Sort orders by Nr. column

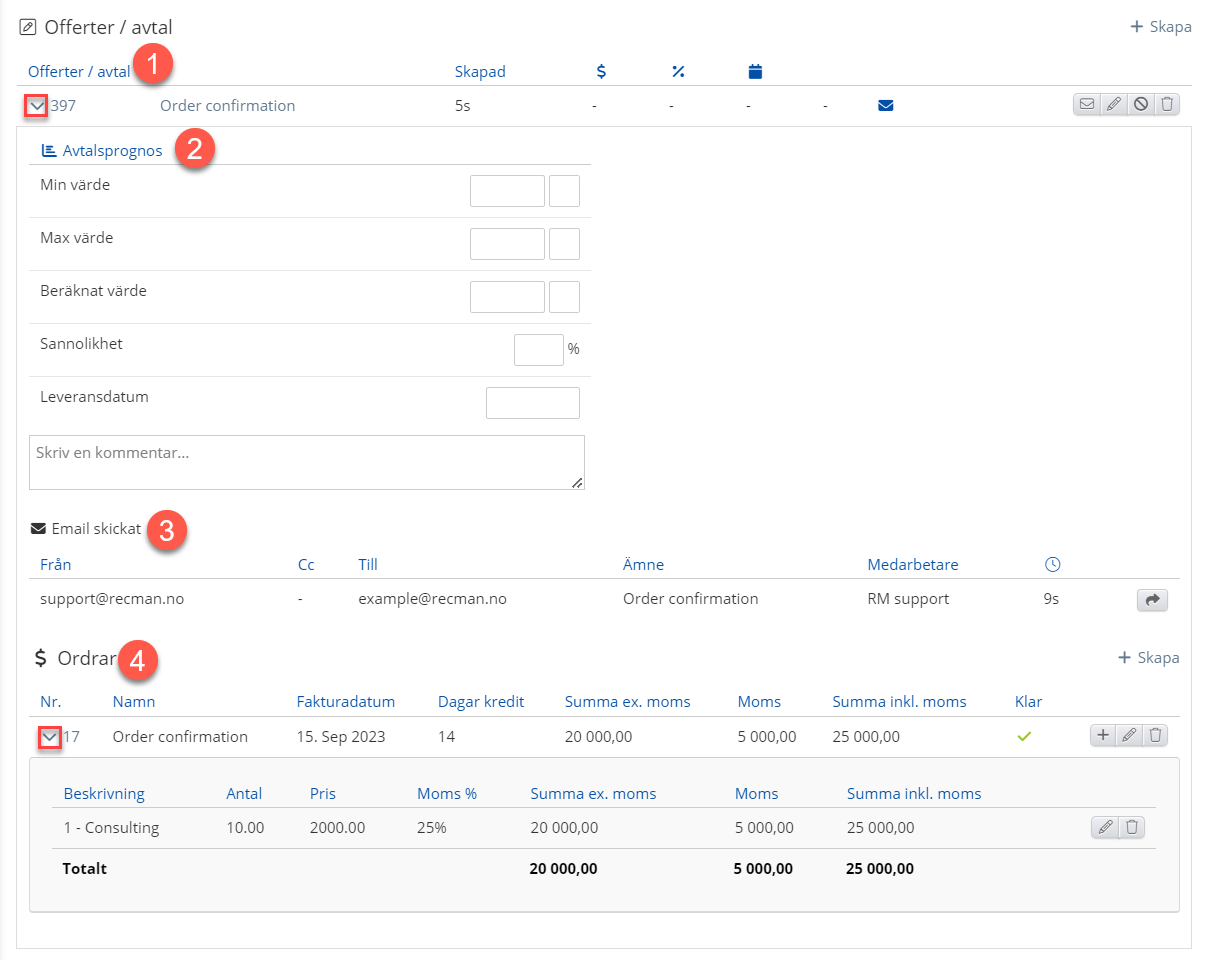[x=50, y=702]
